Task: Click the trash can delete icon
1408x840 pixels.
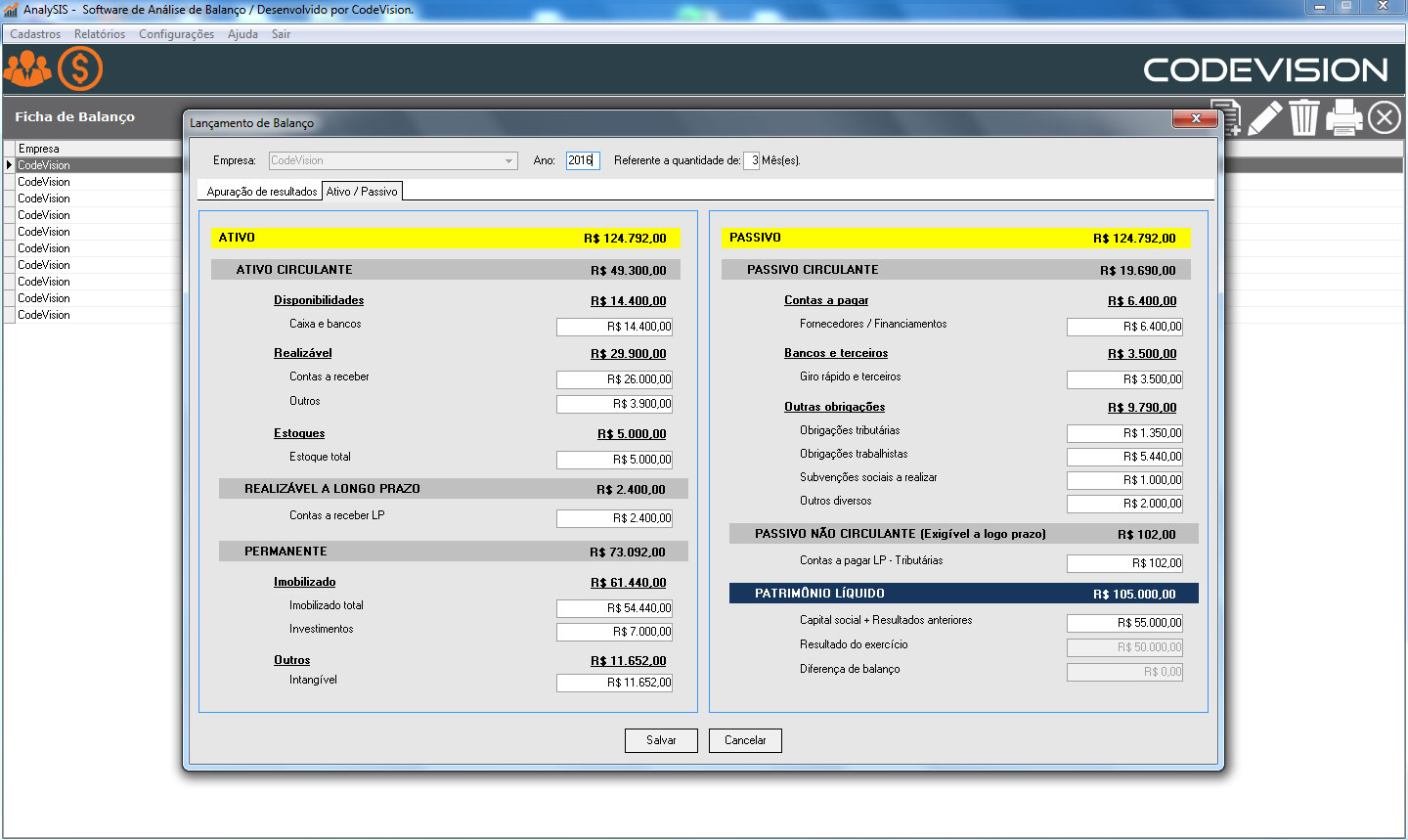Action: pos(1303,118)
